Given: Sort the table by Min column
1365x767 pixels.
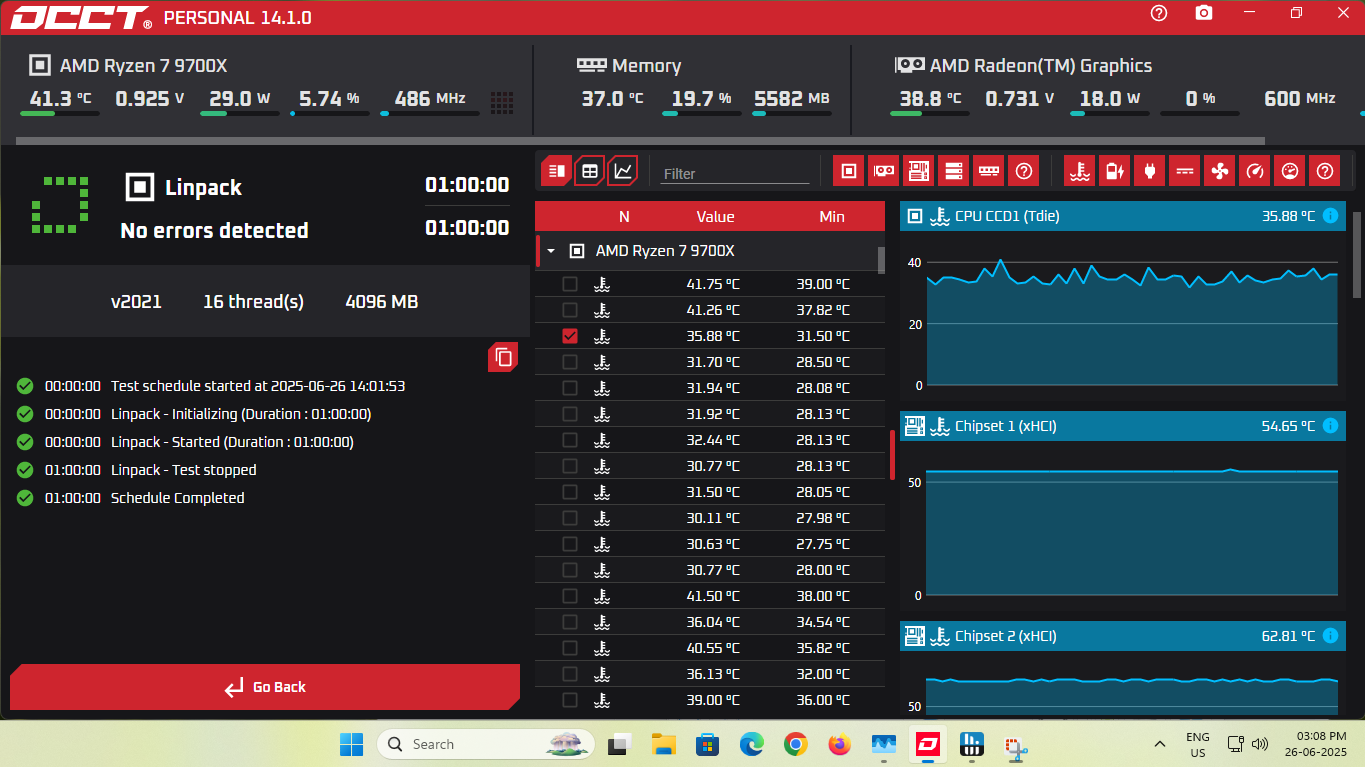Looking at the screenshot, I should coord(831,216).
